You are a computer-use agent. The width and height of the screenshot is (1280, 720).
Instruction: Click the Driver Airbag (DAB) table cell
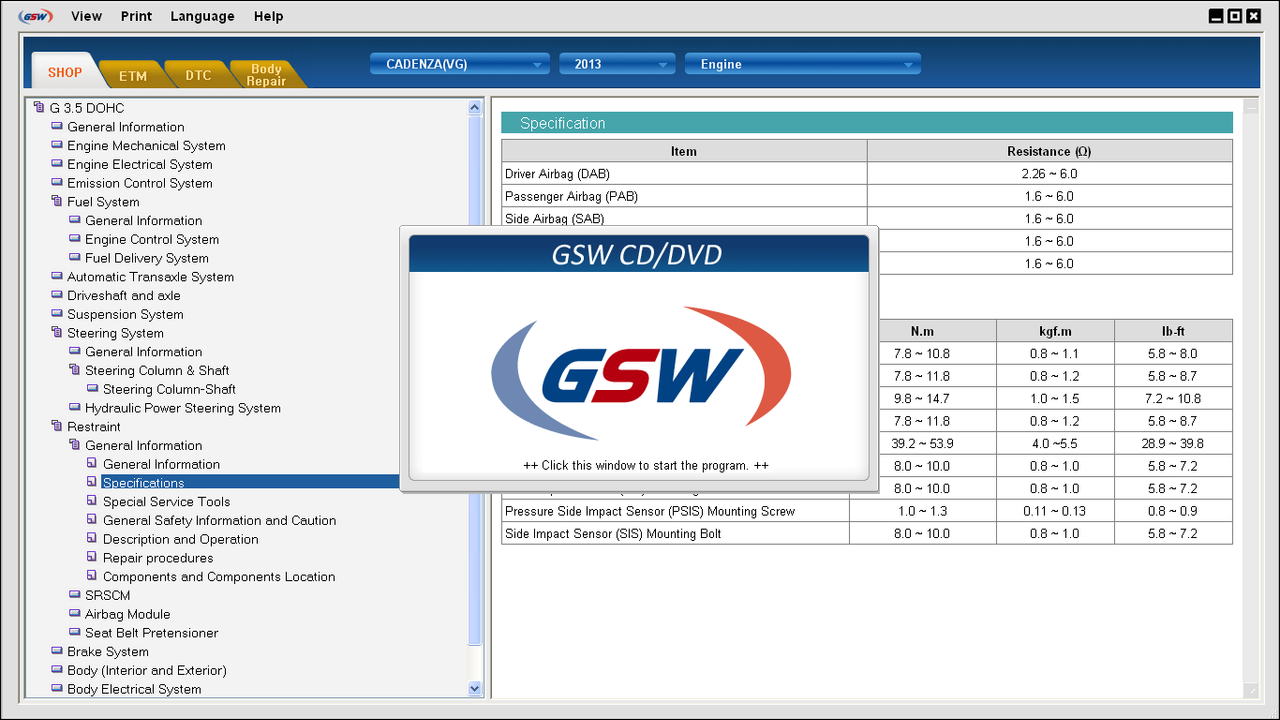684,174
